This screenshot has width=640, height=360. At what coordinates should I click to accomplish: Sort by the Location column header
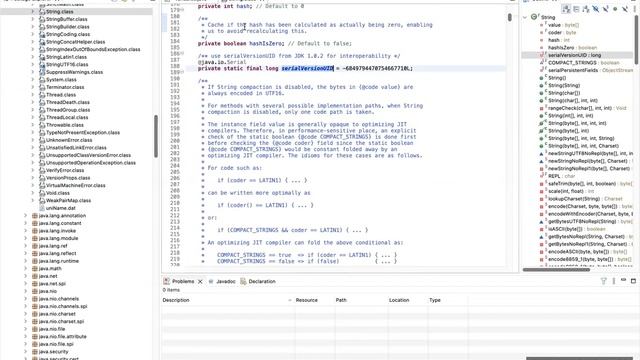407,300
